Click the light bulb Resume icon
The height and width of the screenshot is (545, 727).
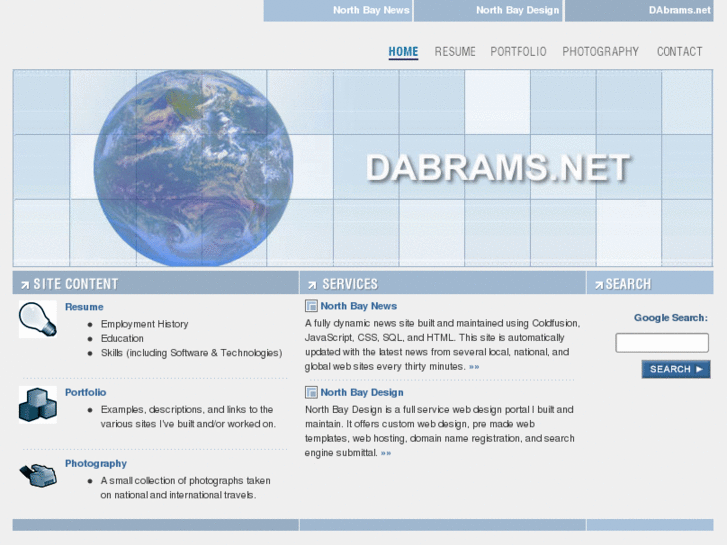pyautogui.click(x=38, y=319)
